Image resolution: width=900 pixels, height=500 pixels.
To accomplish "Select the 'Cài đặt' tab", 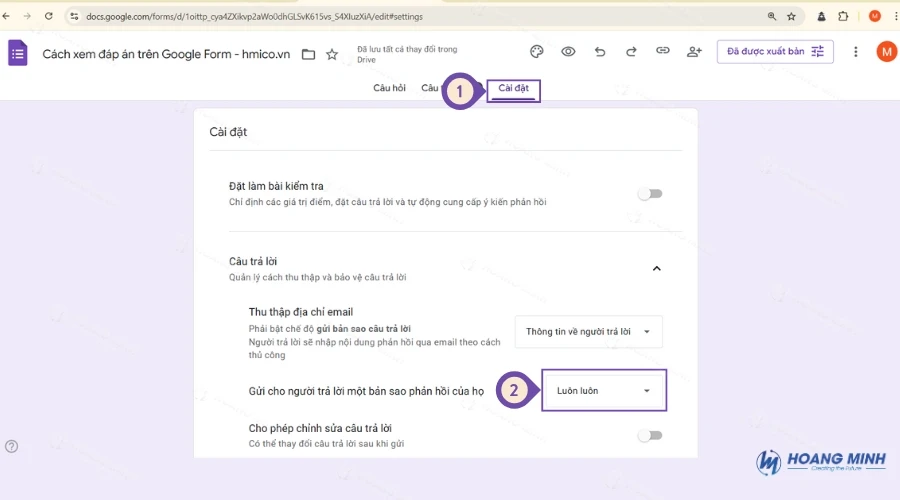I will [513, 88].
